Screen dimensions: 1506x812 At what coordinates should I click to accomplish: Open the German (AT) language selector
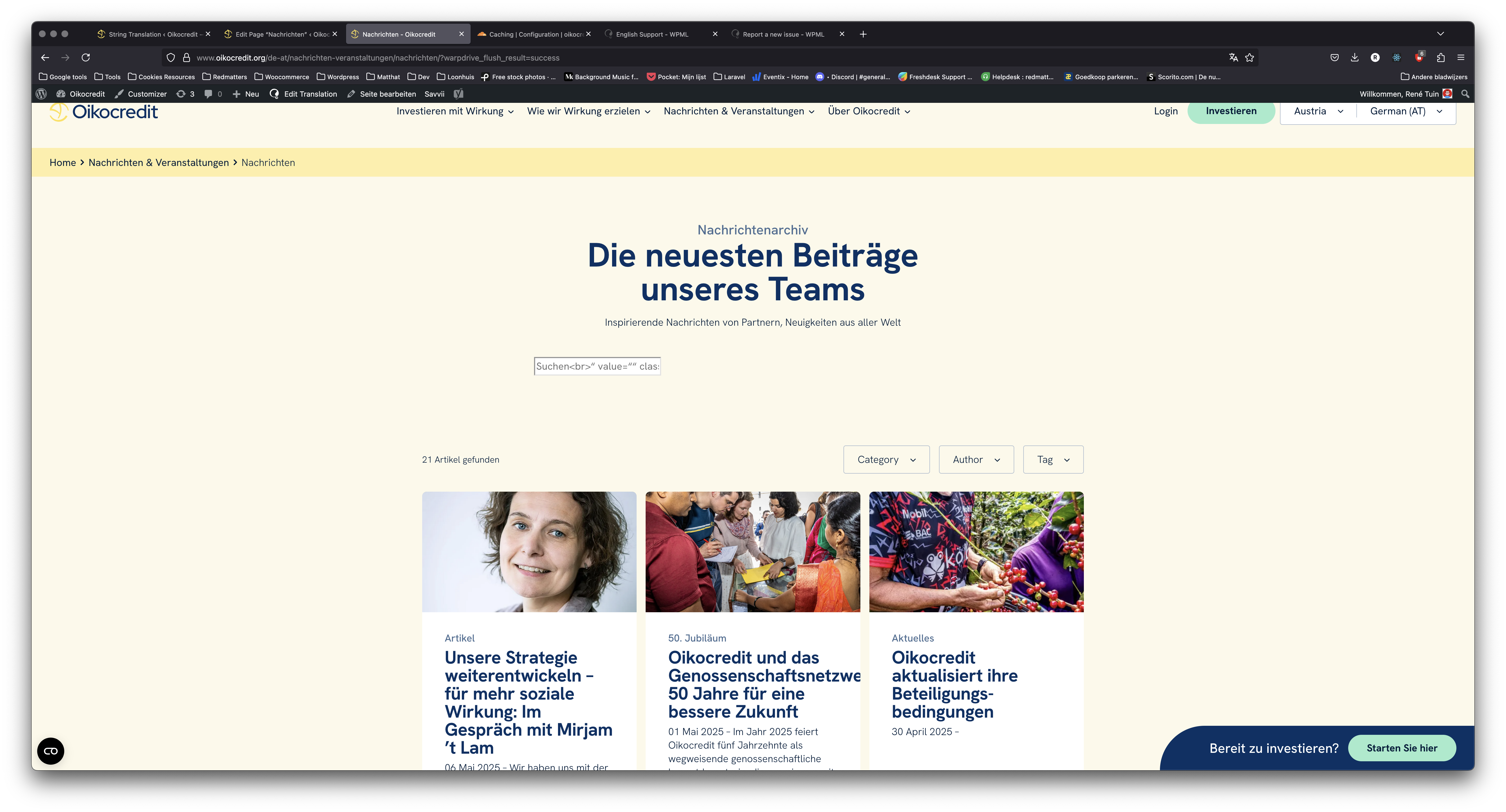[1406, 111]
